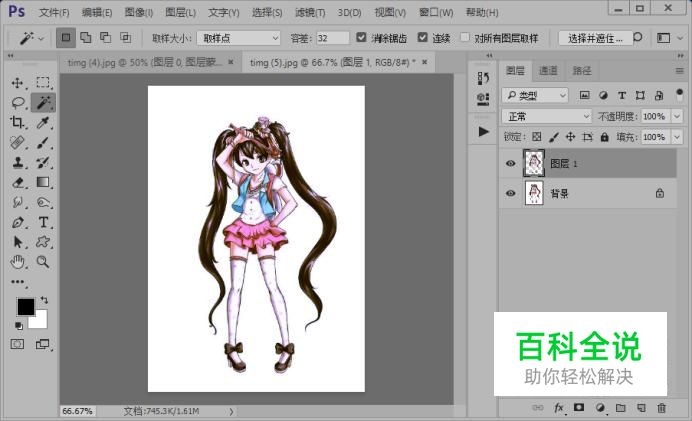The height and width of the screenshot is (421, 692).
Task: Switch to the 路径 tab
Action: tap(582, 71)
